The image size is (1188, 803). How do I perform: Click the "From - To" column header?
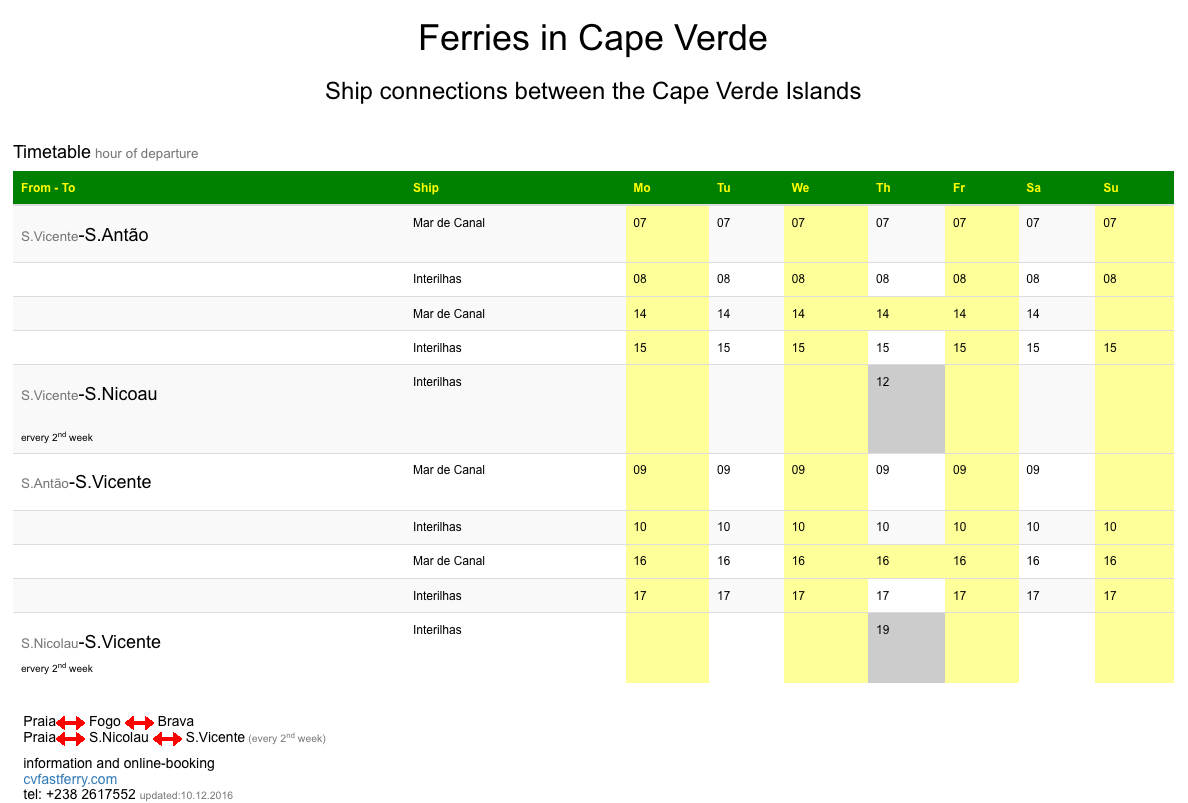[x=48, y=188]
